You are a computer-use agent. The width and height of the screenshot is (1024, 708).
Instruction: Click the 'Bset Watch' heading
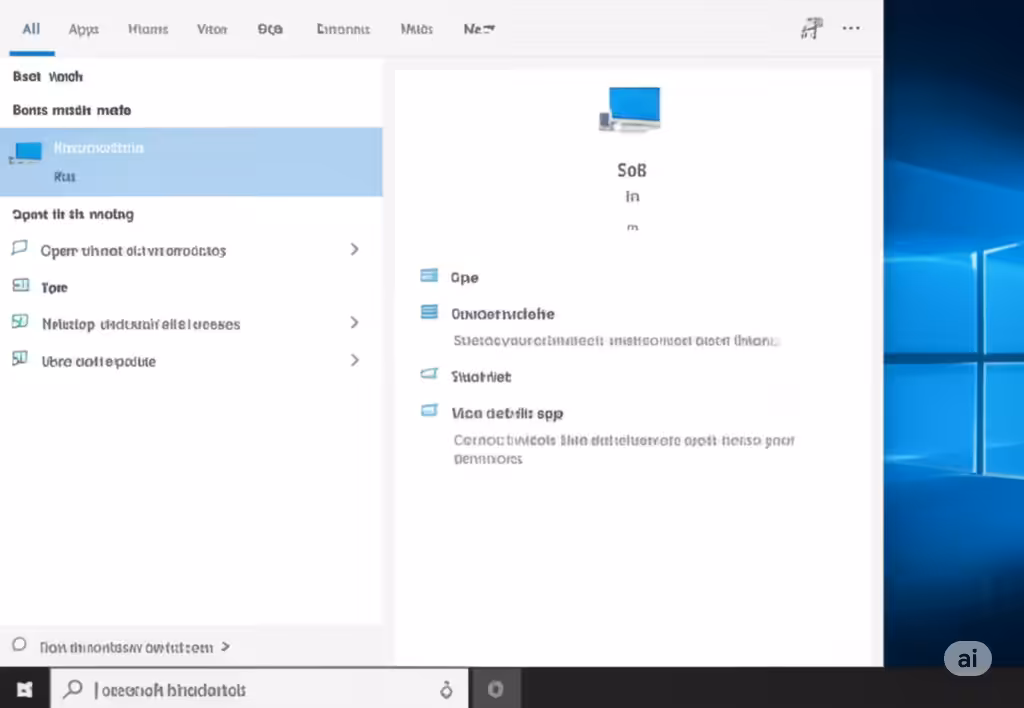tap(48, 76)
